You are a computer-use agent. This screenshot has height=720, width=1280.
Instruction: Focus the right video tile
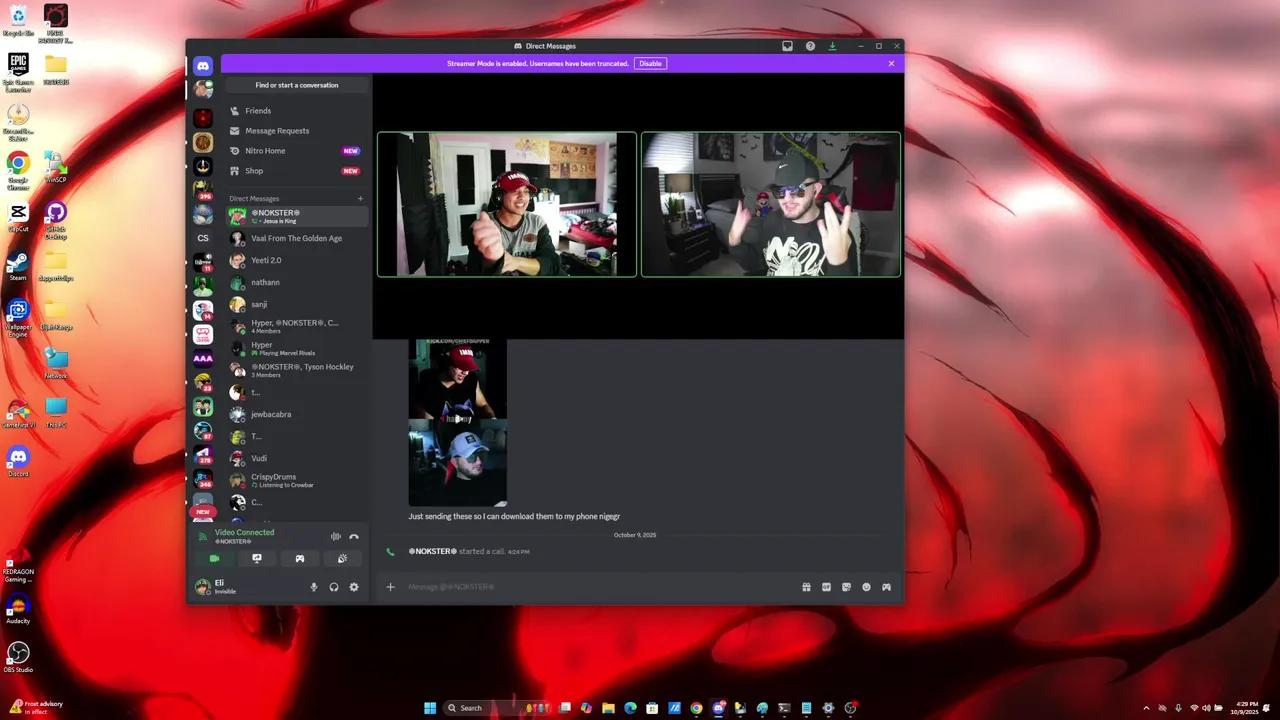771,204
